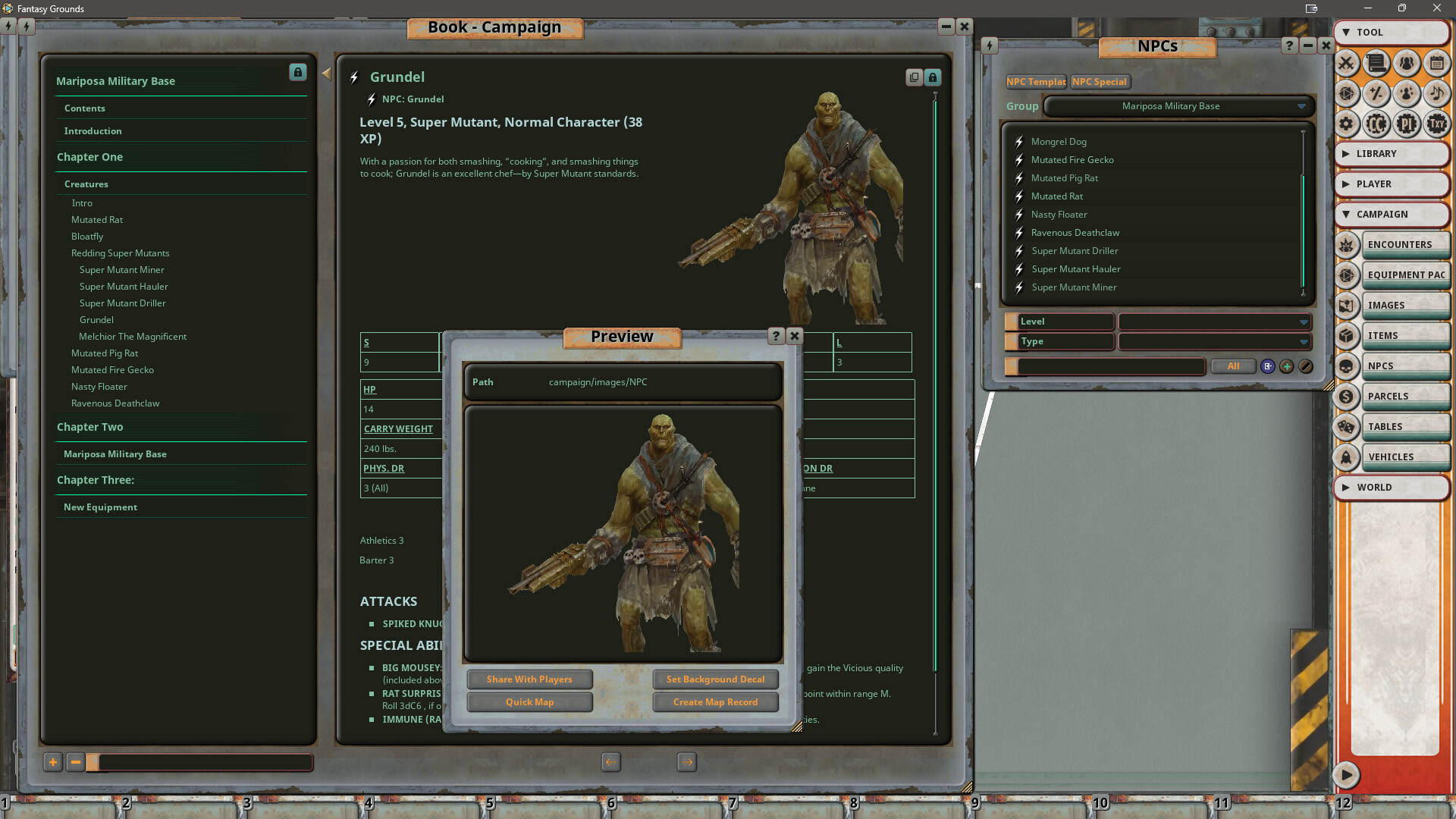Switch to the NPC Special tab

point(1100,81)
